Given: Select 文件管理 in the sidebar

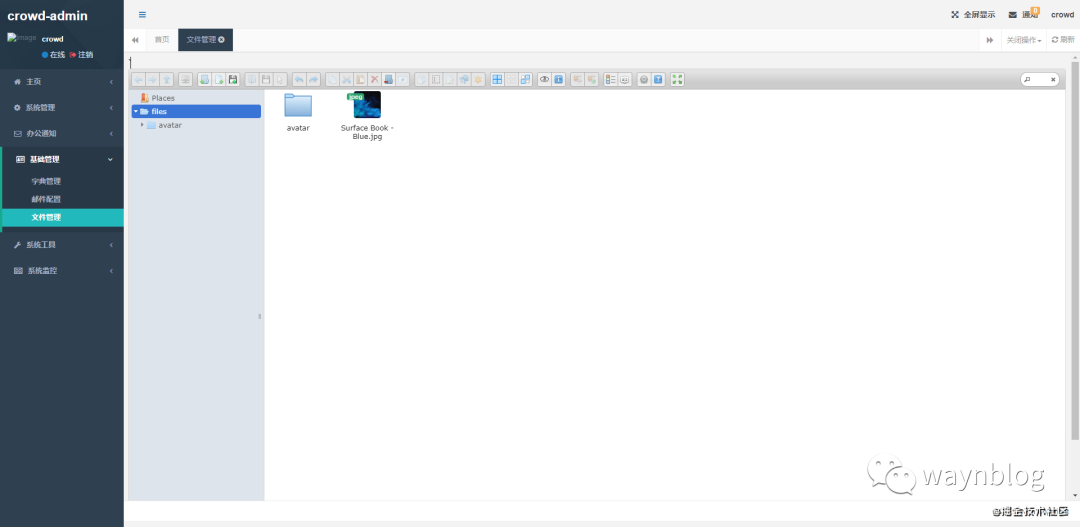Looking at the screenshot, I should (x=62, y=217).
